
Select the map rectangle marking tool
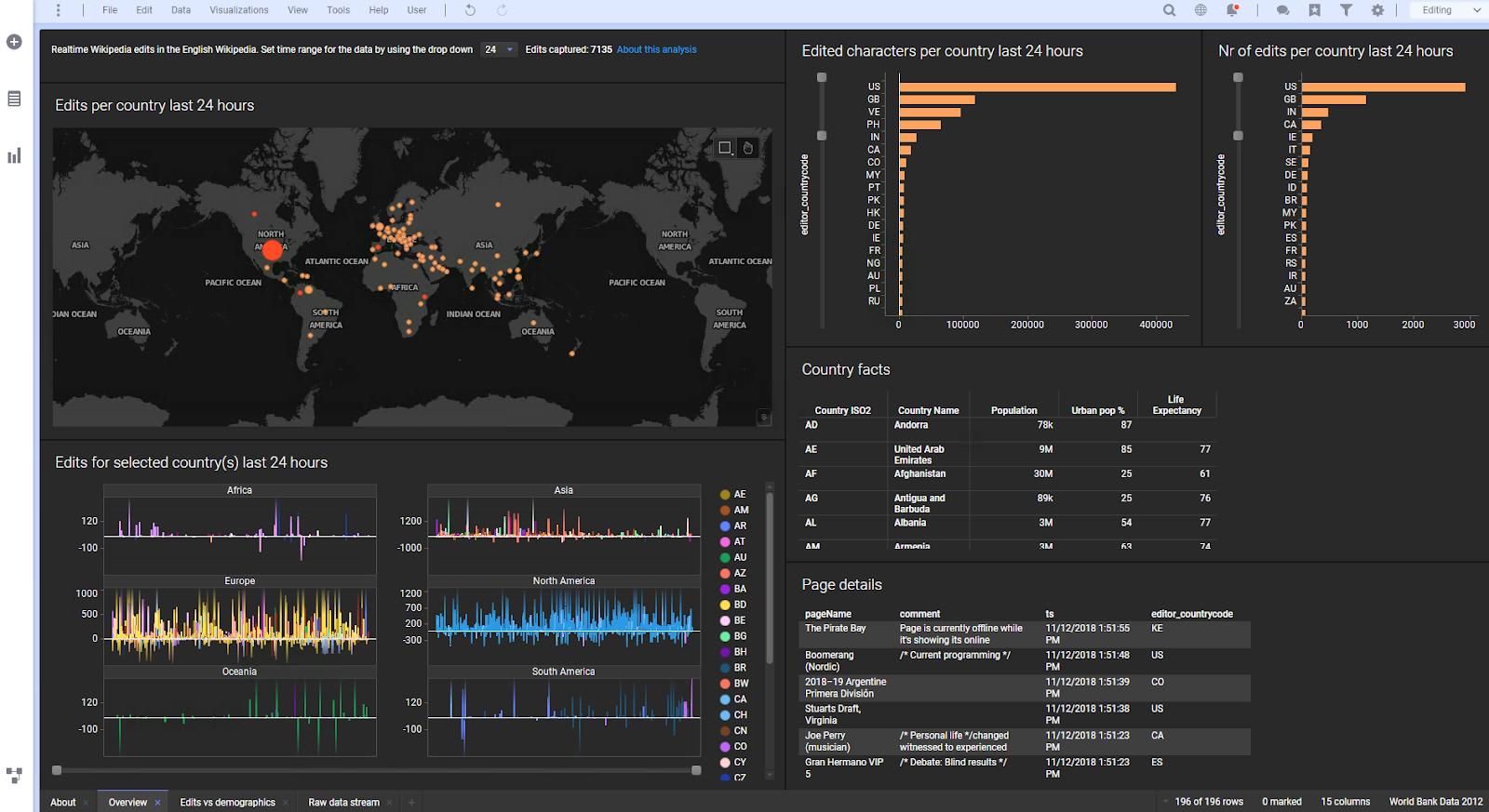[725, 148]
